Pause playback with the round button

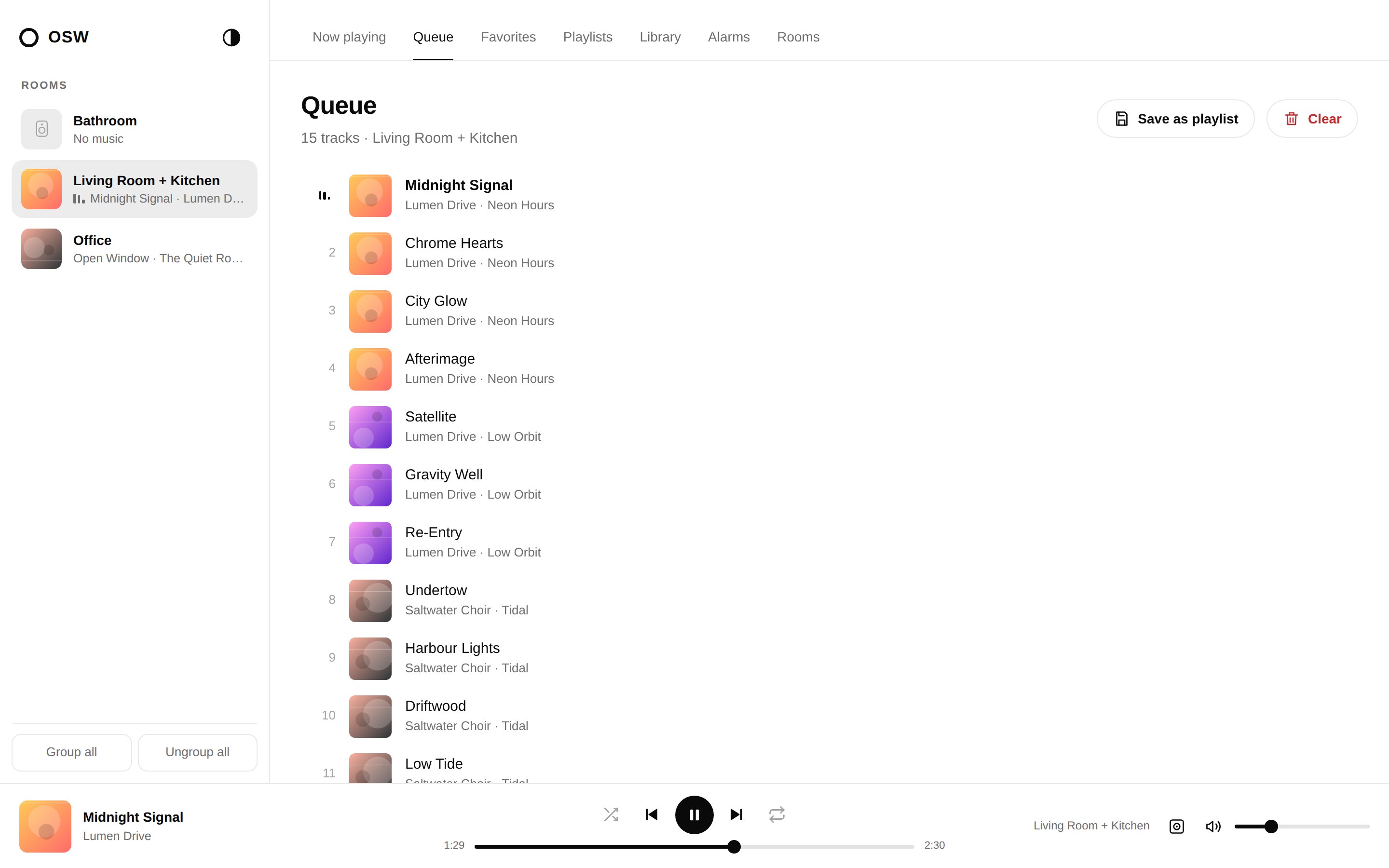[x=694, y=814]
